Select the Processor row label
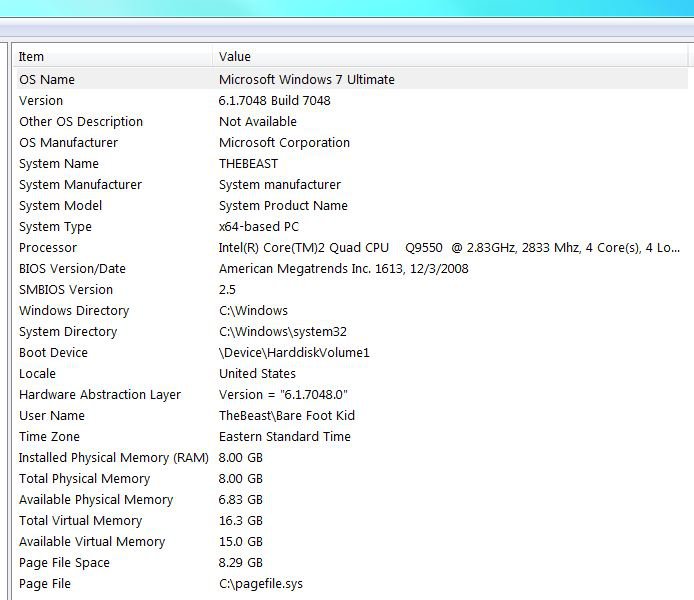Screen dimensions: 694x600 [48, 248]
